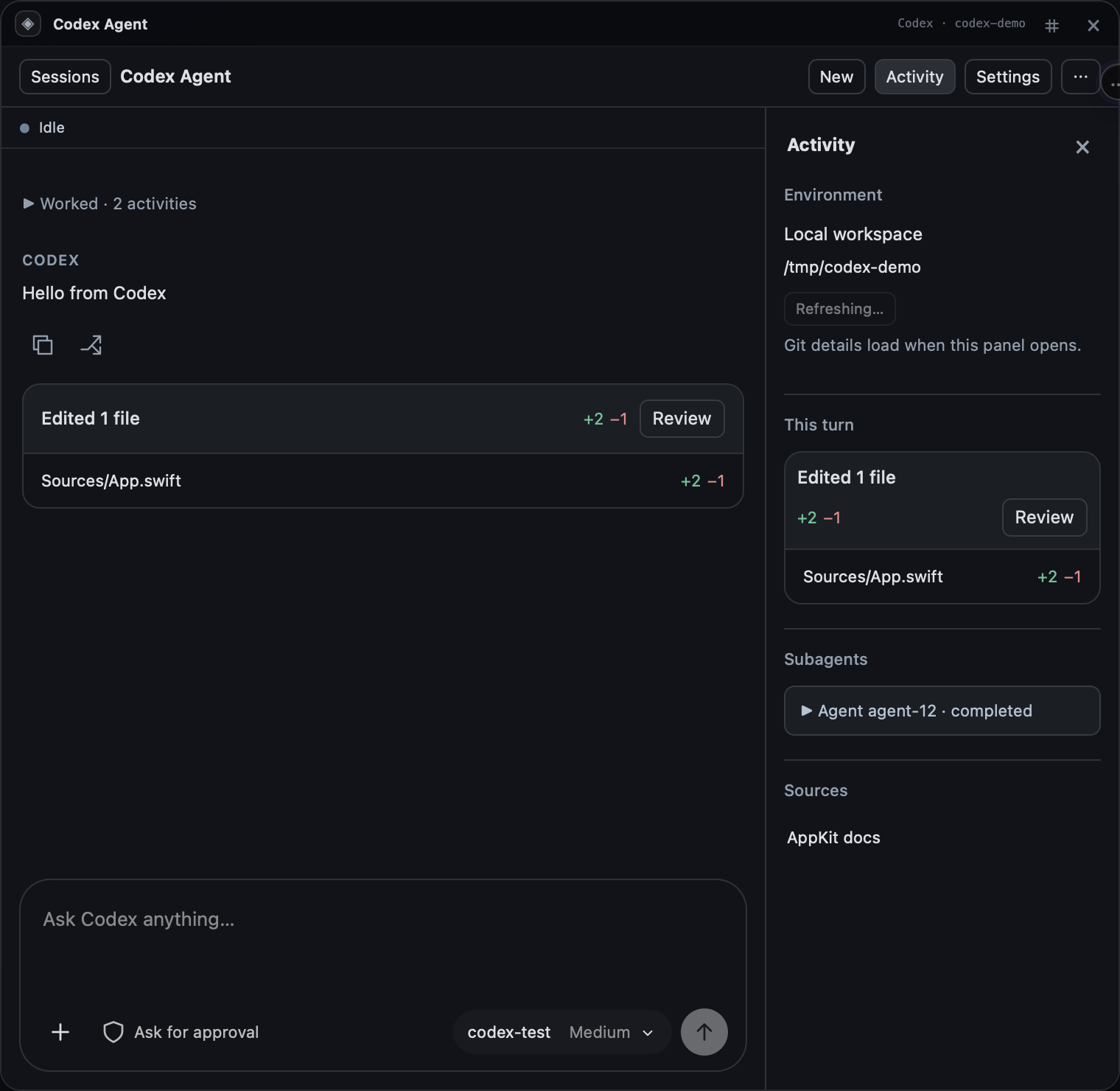Image resolution: width=1120 pixels, height=1091 pixels.
Task: Expand Agent agent-12 completed subagent
Action: click(x=942, y=711)
